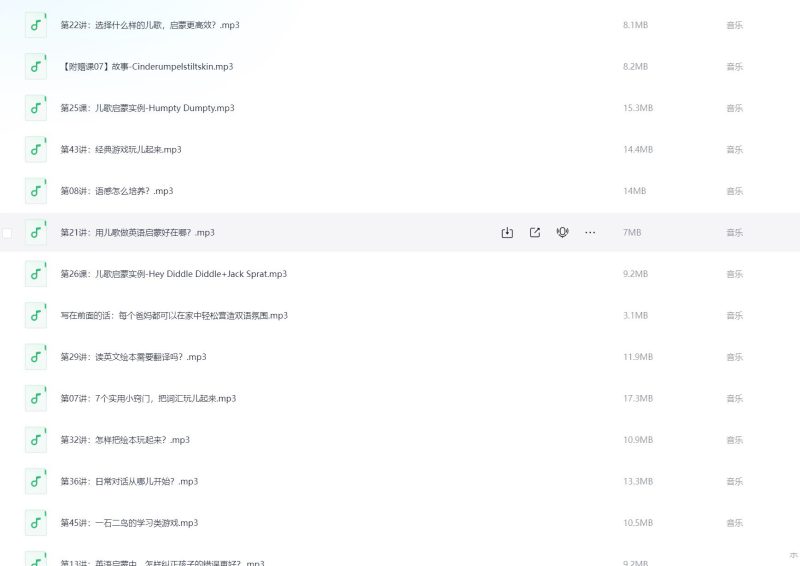Image resolution: width=800 pixels, height=566 pixels.
Task: Tick checkbox for 第21讲 file
Action: point(7,233)
